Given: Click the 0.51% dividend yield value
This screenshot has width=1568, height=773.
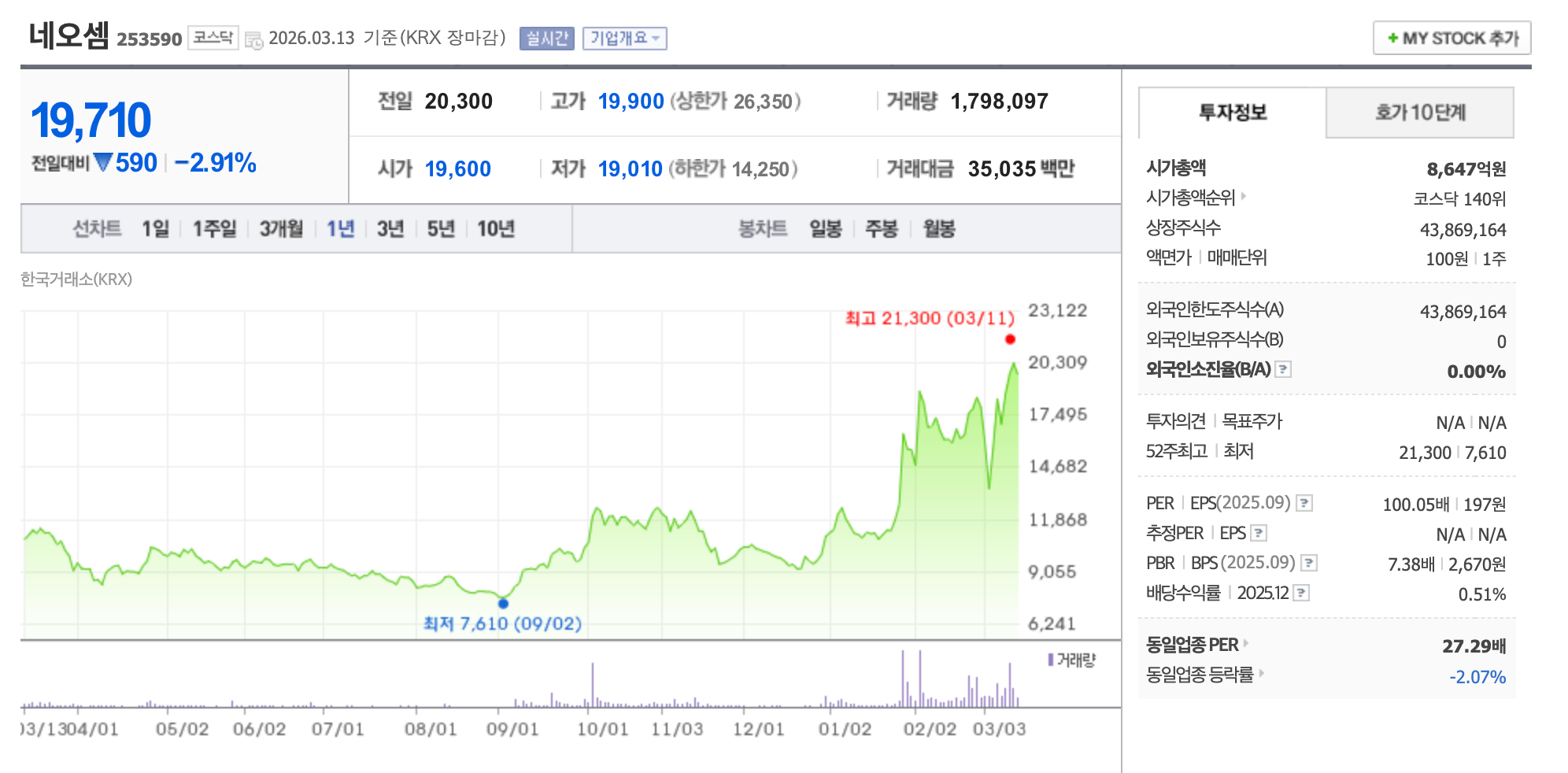Looking at the screenshot, I should coord(1482,594).
